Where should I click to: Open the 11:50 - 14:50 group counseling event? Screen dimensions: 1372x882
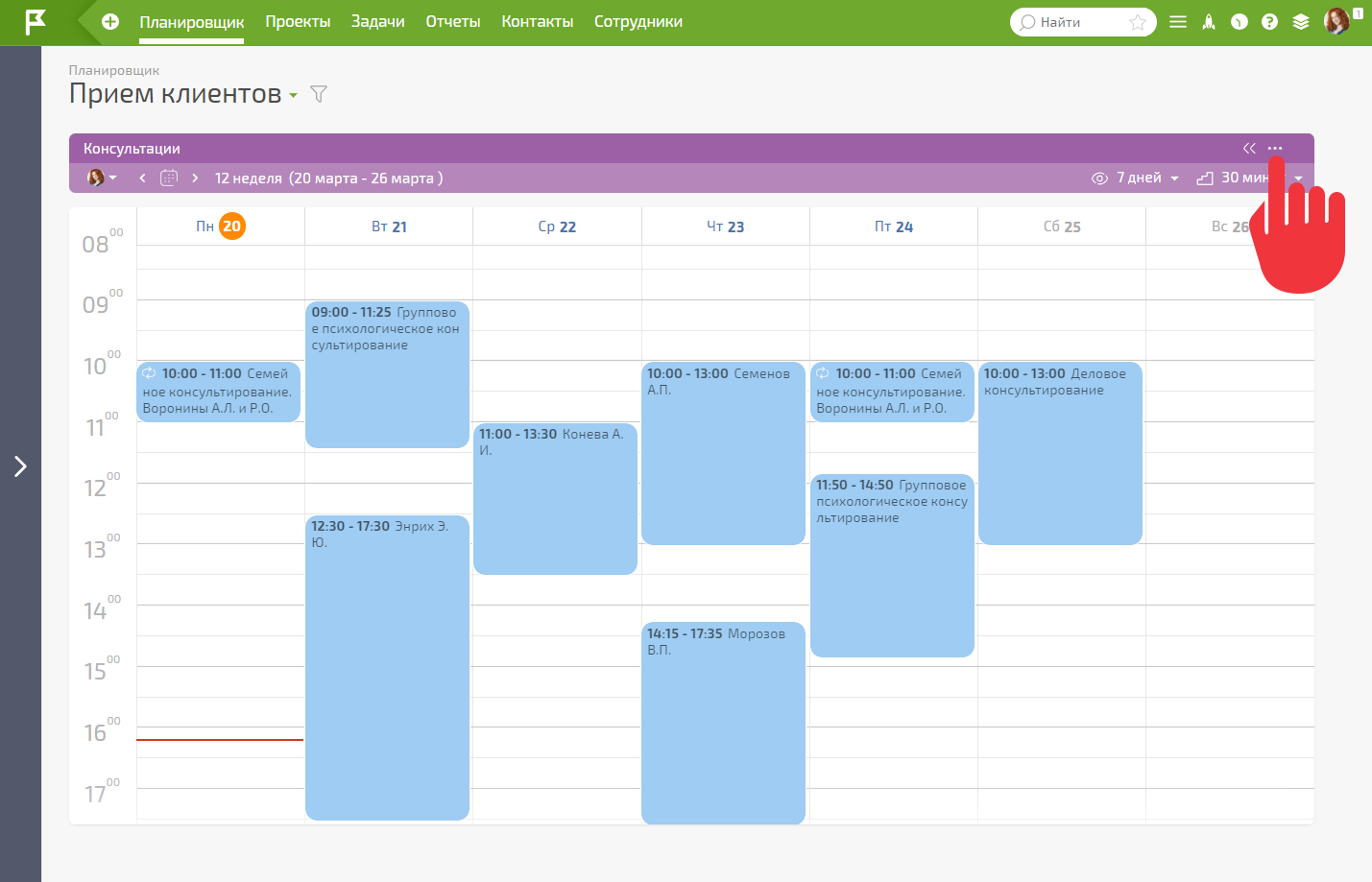click(x=892, y=565)
